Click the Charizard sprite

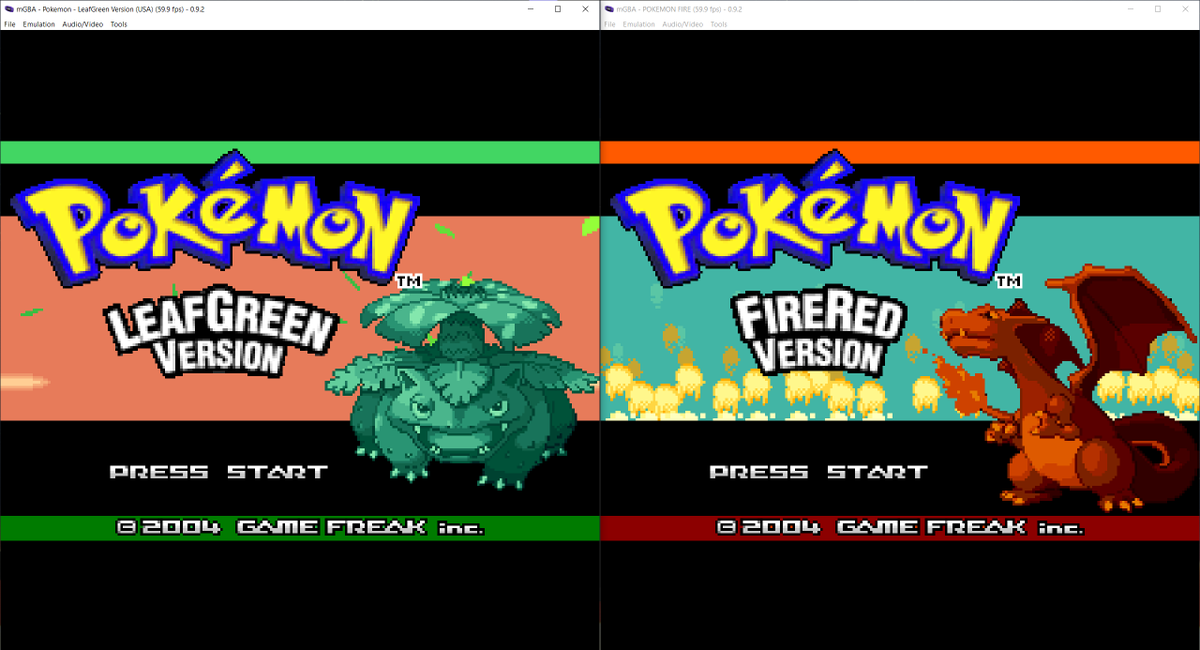1068,390
